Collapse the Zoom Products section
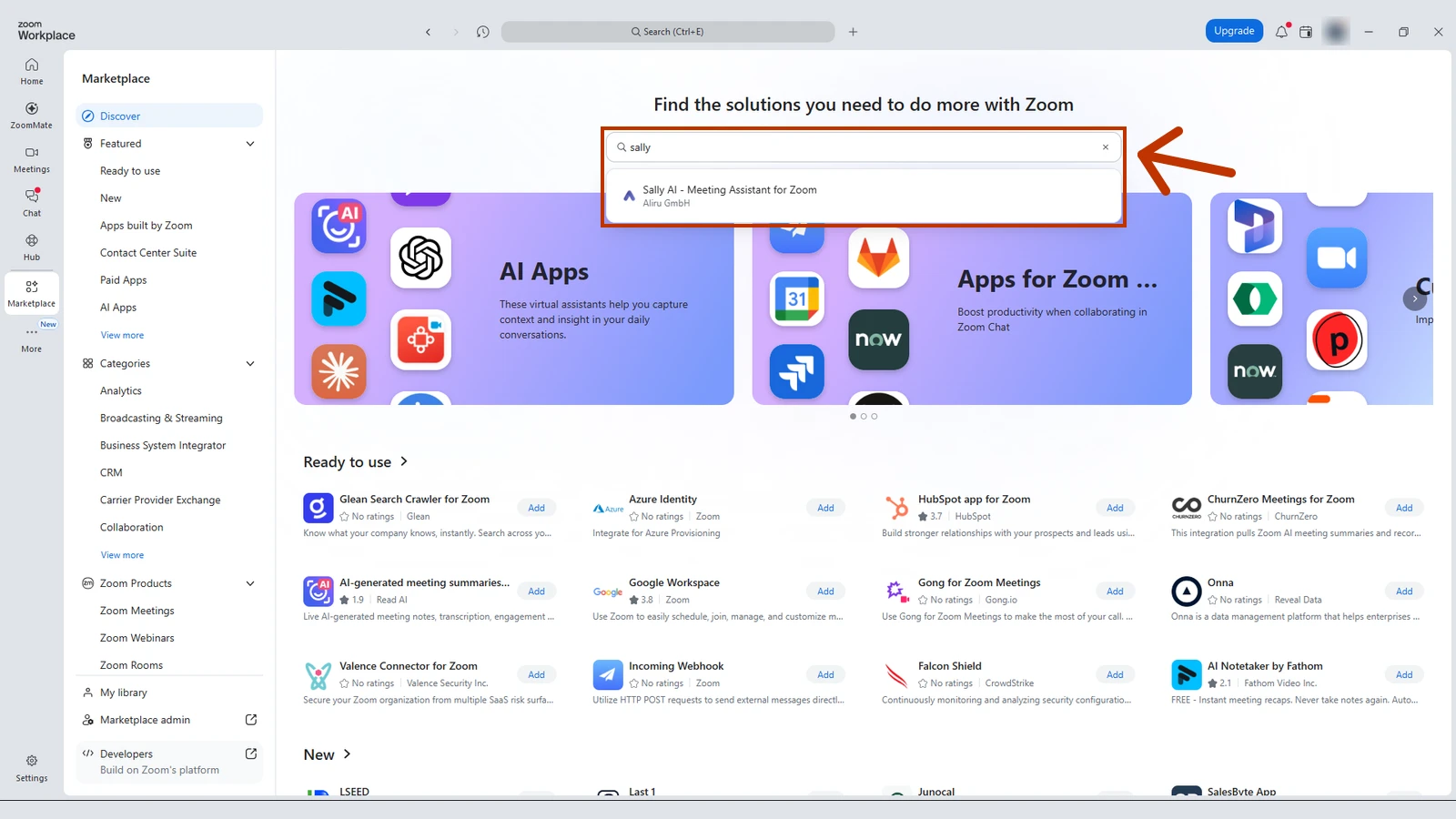 click(x=250, y=583)
